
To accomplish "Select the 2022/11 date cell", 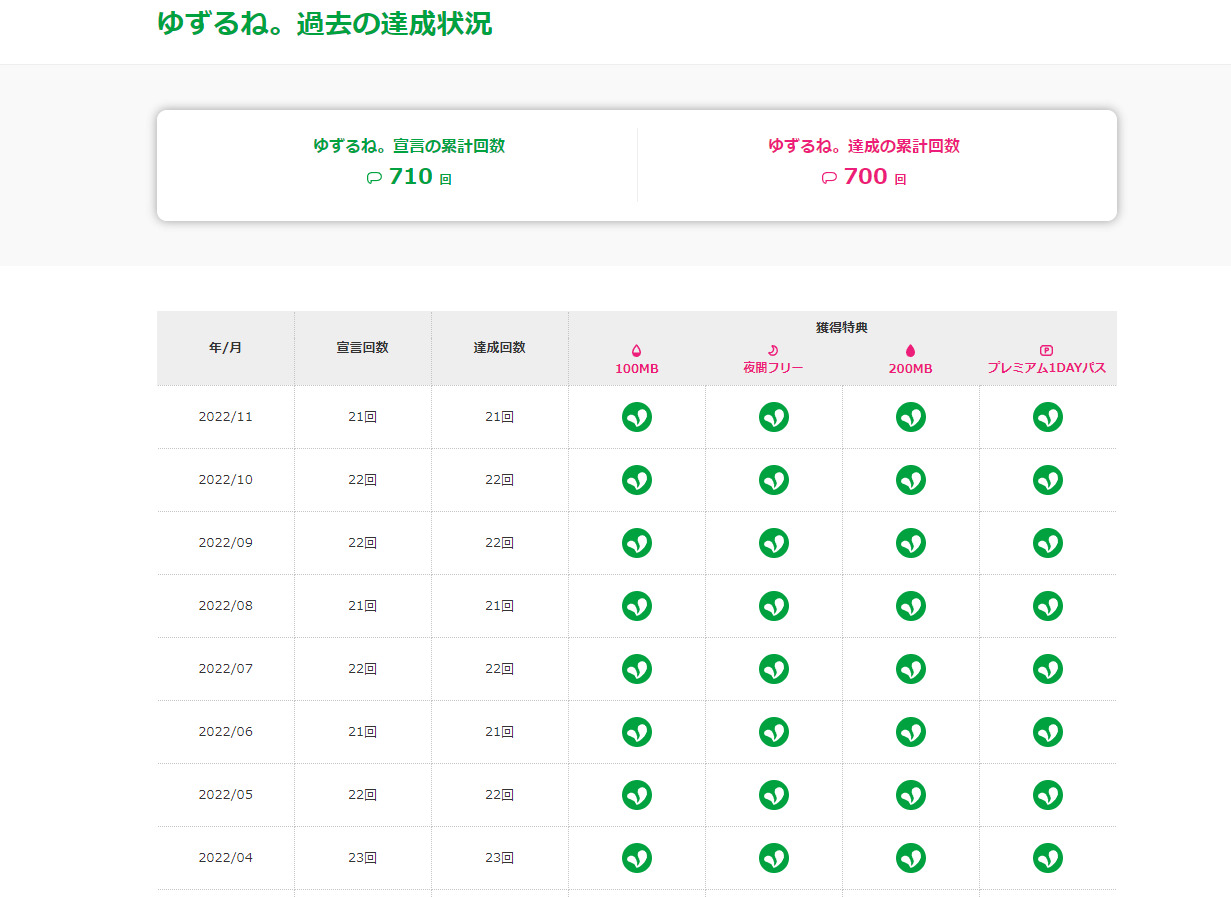I will click(x=225, y=417).
